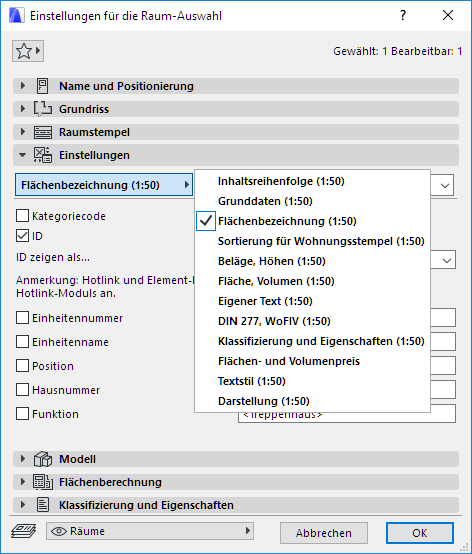The image size is (472, 554).
Task: Tick the Einheitenname checkbox
Action: point(22,342)
